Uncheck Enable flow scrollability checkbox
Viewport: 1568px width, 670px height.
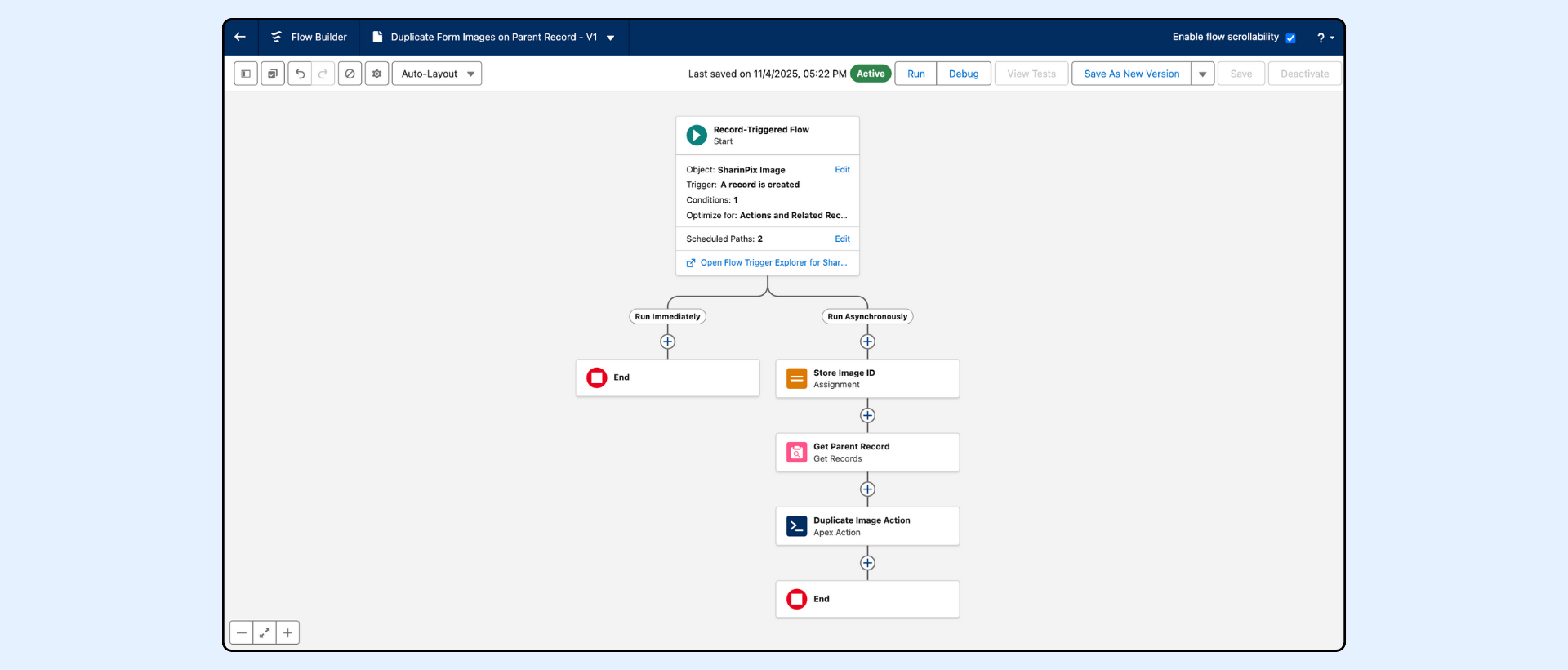click(1290, 38)
